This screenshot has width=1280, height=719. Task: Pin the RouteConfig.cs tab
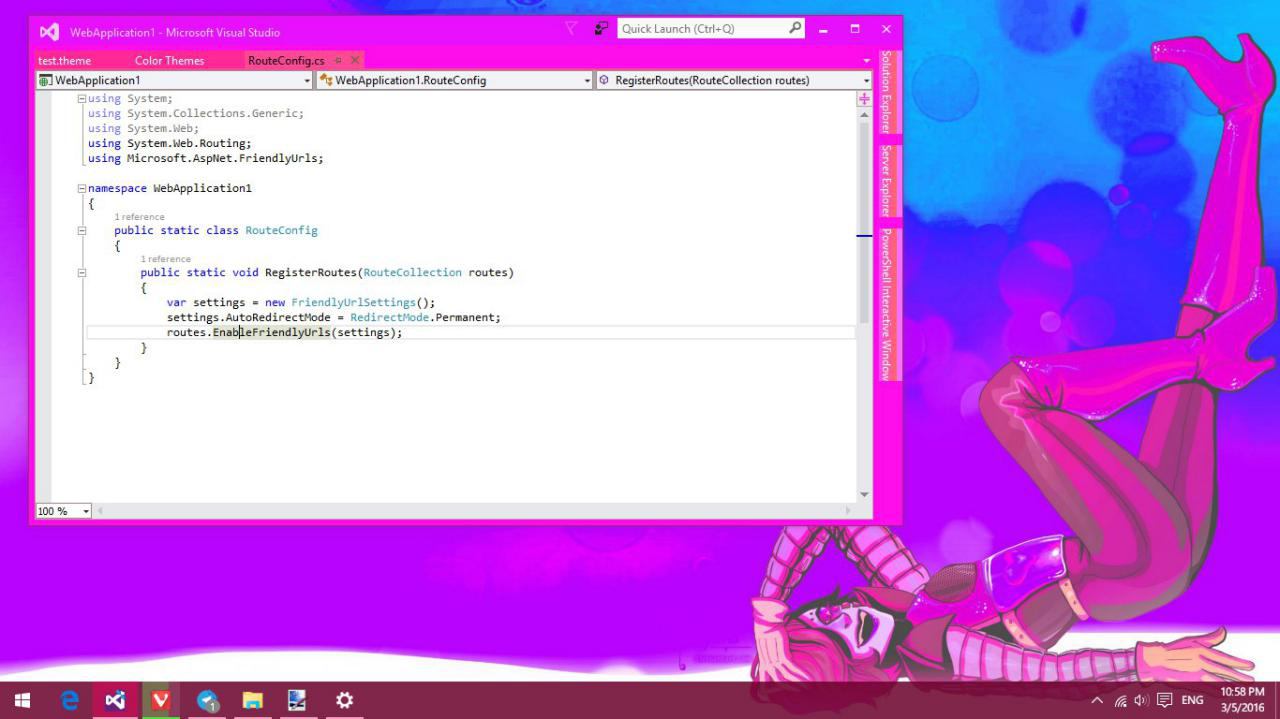pyautogui.click(x=338, y=60)
